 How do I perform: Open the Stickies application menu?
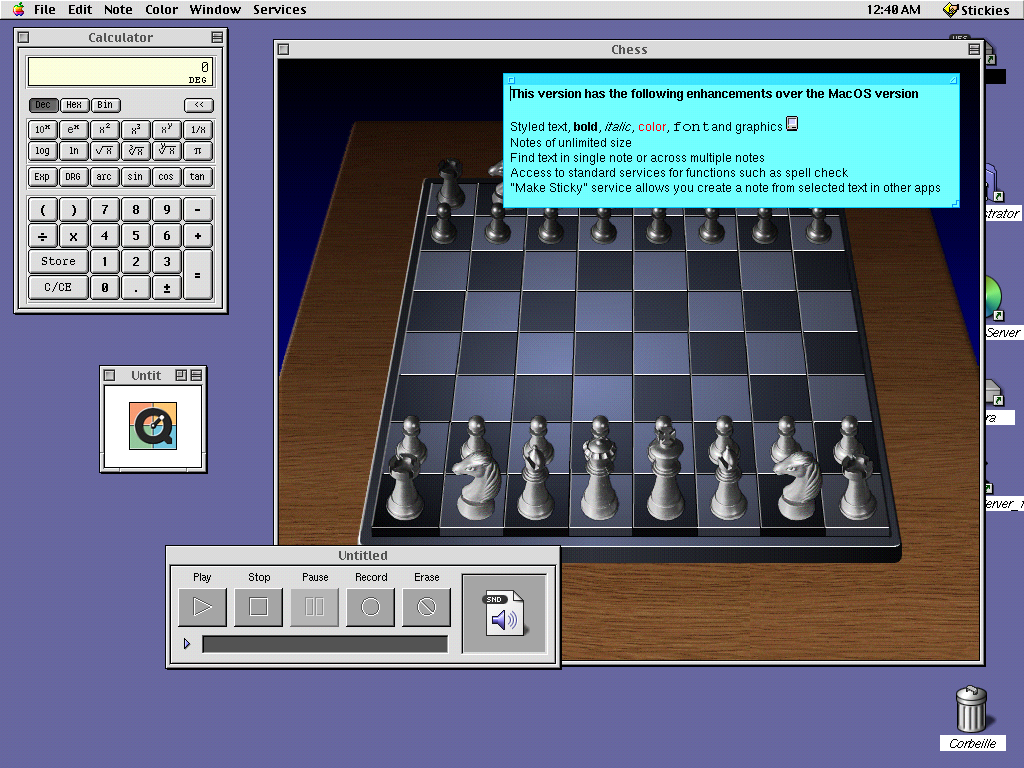tap(977, 10)
